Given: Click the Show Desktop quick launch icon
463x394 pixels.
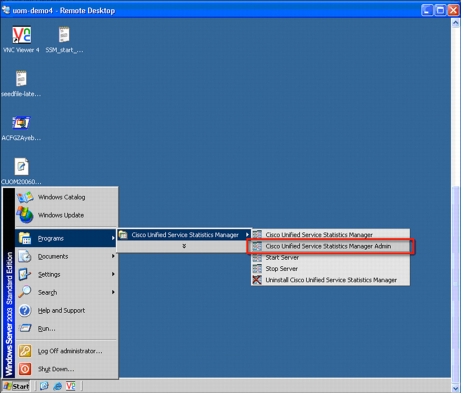Looking at the screenshot, I should (x=44, y=386).
